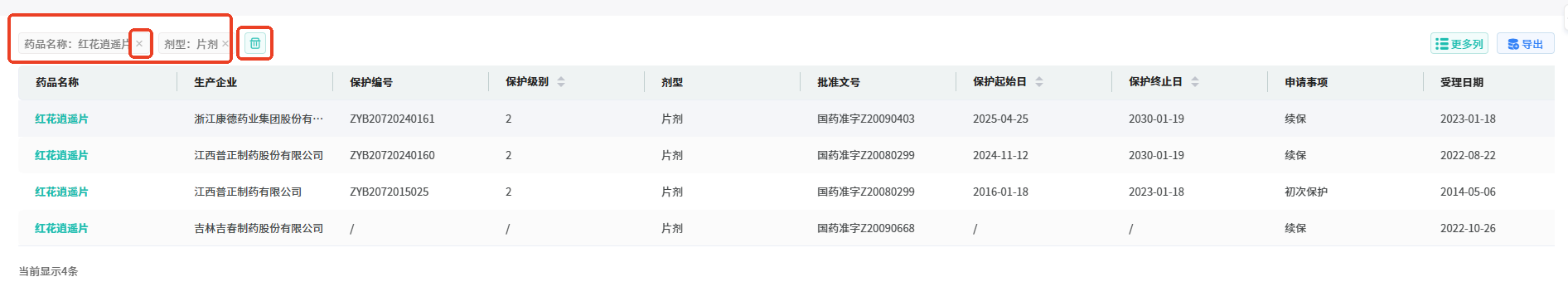Click the 药品名称 column header
This screenshot has height=306, width=1568.
[57, 82]
